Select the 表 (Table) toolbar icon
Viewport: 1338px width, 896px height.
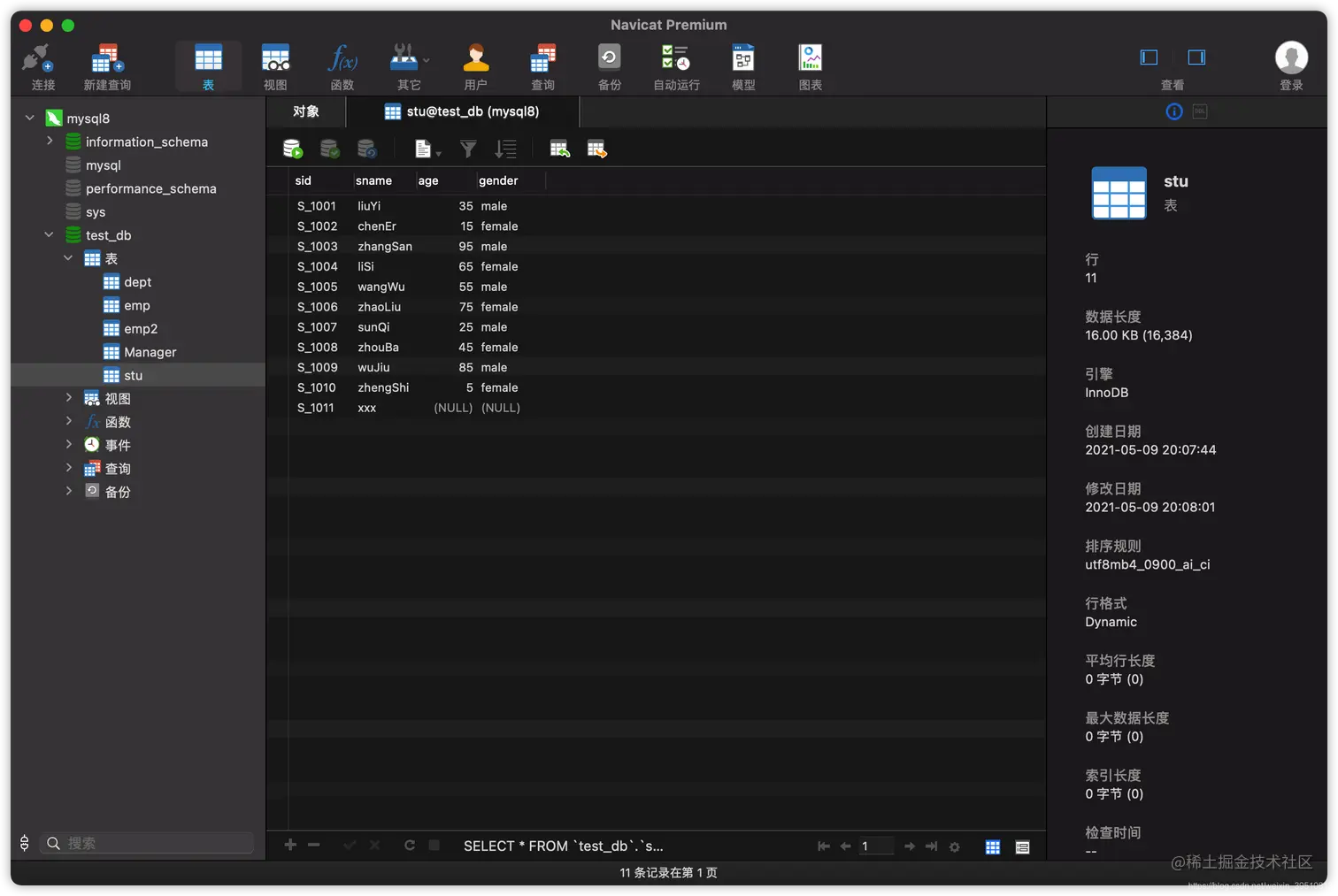coord(208,58)
